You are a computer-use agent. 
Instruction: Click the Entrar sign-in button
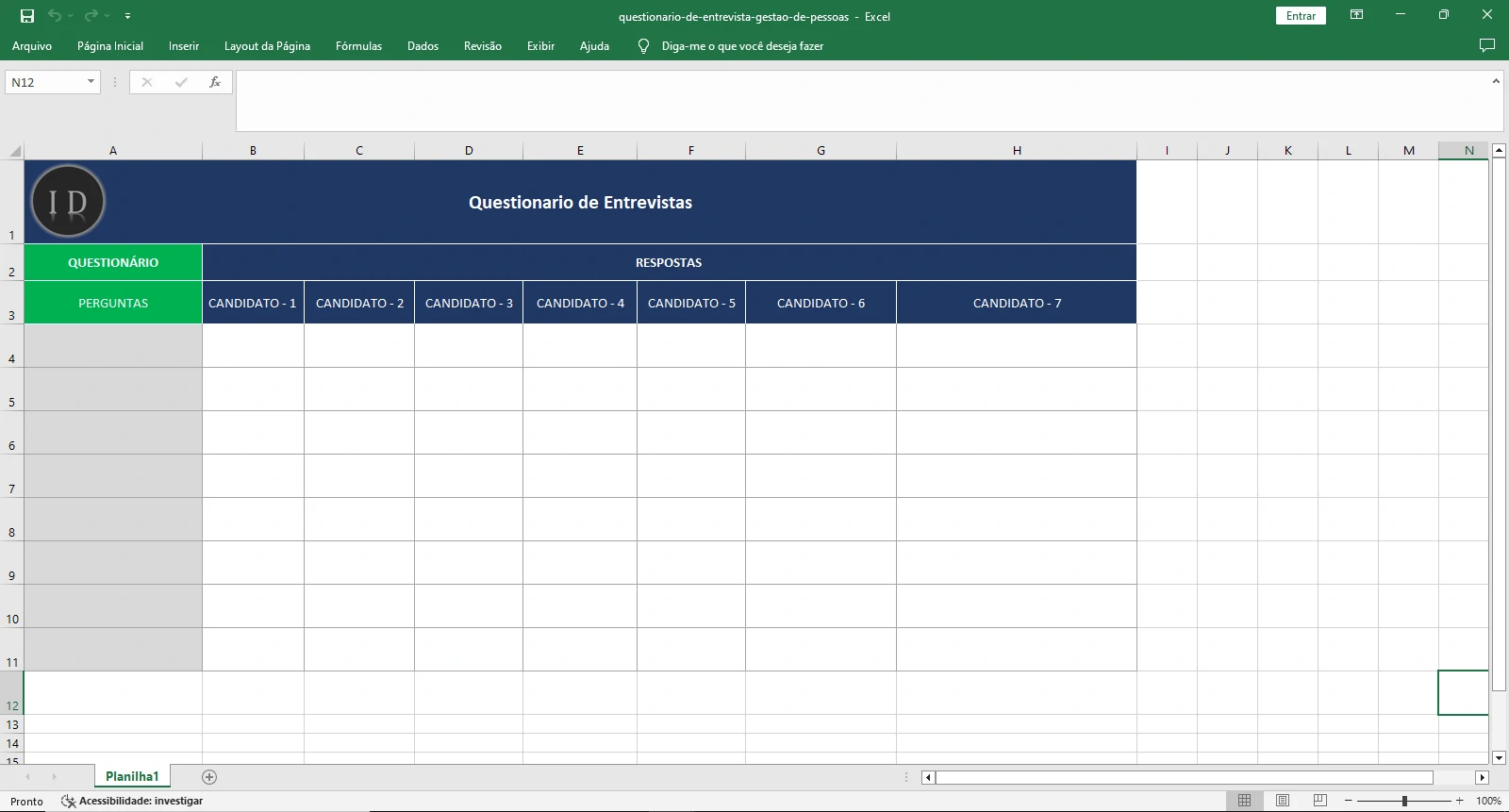coord(1301,16)
